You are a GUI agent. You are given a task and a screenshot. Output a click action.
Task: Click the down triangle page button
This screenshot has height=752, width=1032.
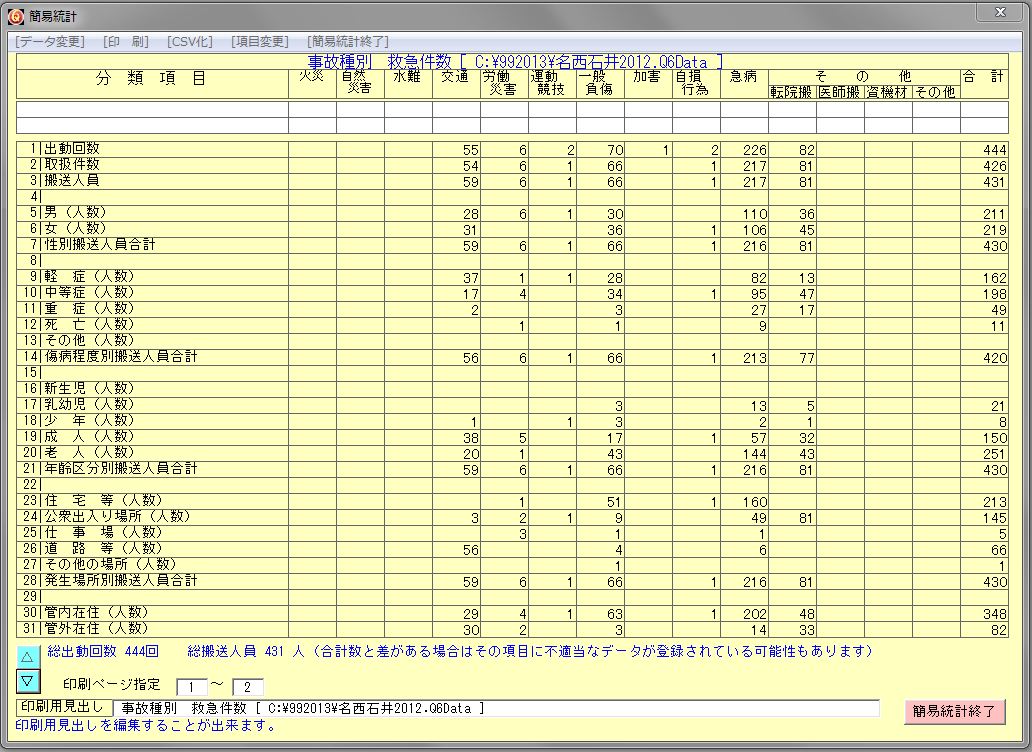pyautogui.click(x=28, y=681)
